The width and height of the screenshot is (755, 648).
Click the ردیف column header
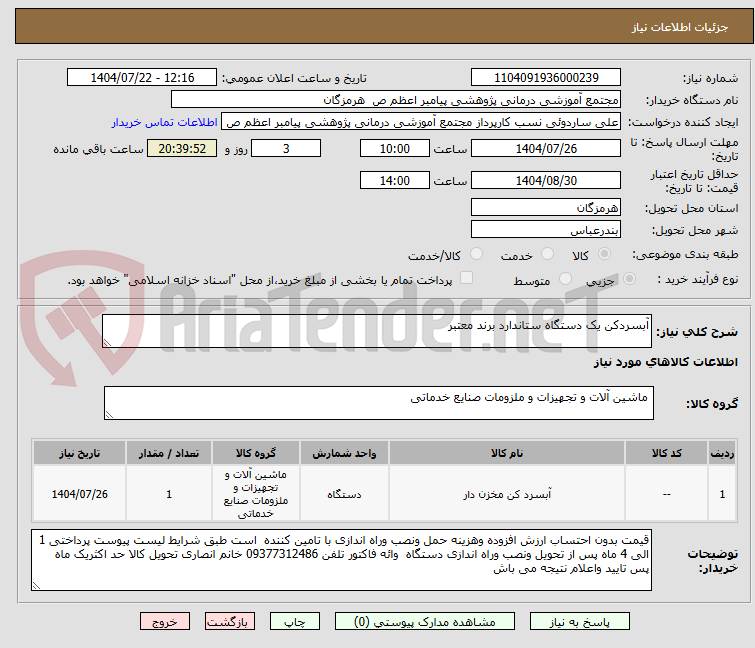click(722, 453)
